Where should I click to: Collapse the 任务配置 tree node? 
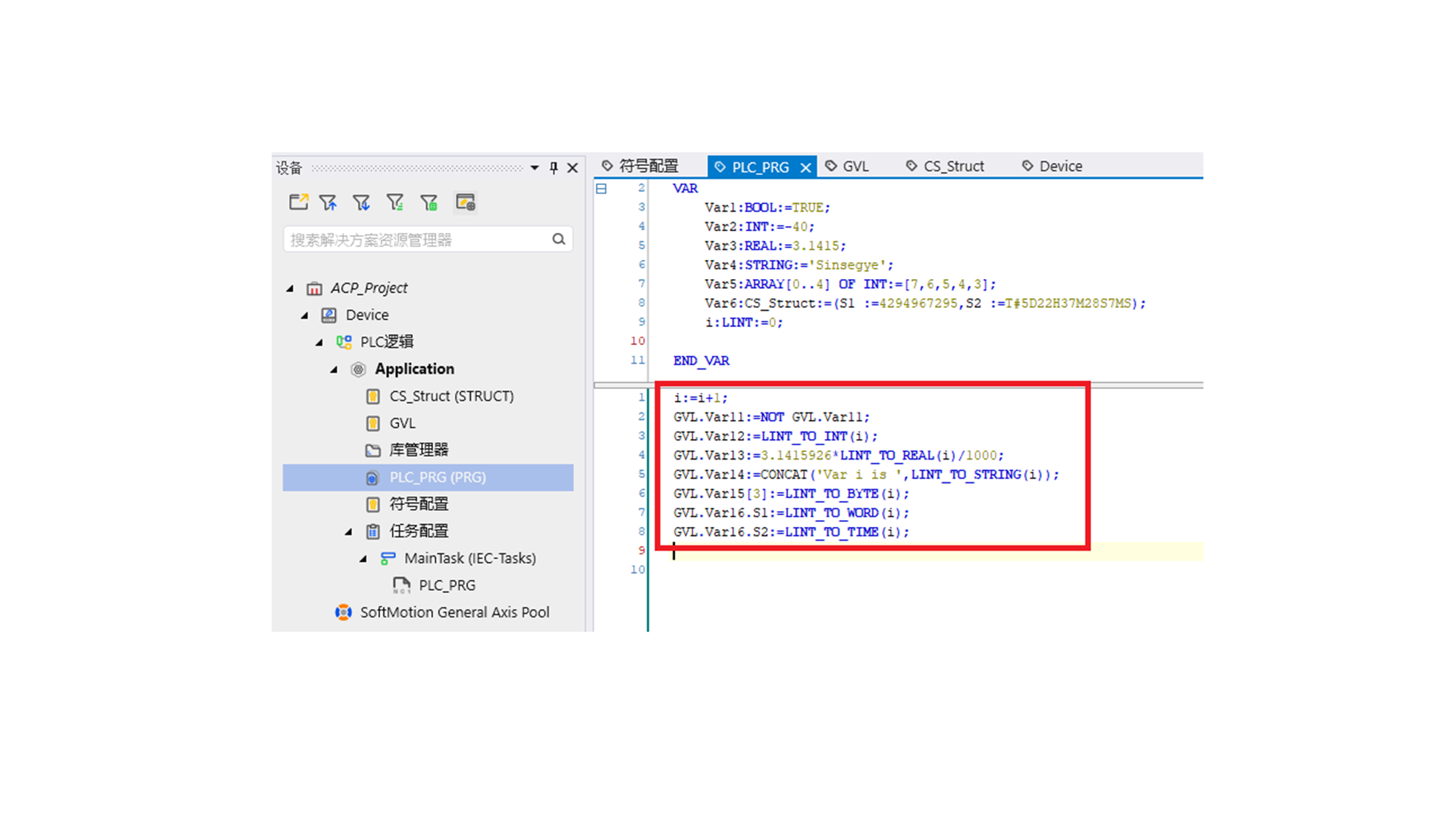(x=349, y=532)
